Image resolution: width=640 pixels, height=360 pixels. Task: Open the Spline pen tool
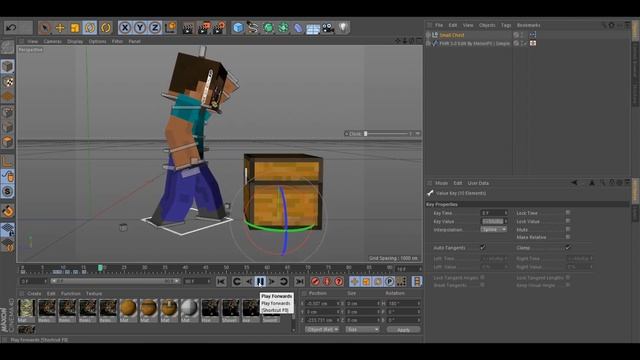pos(253,28)
